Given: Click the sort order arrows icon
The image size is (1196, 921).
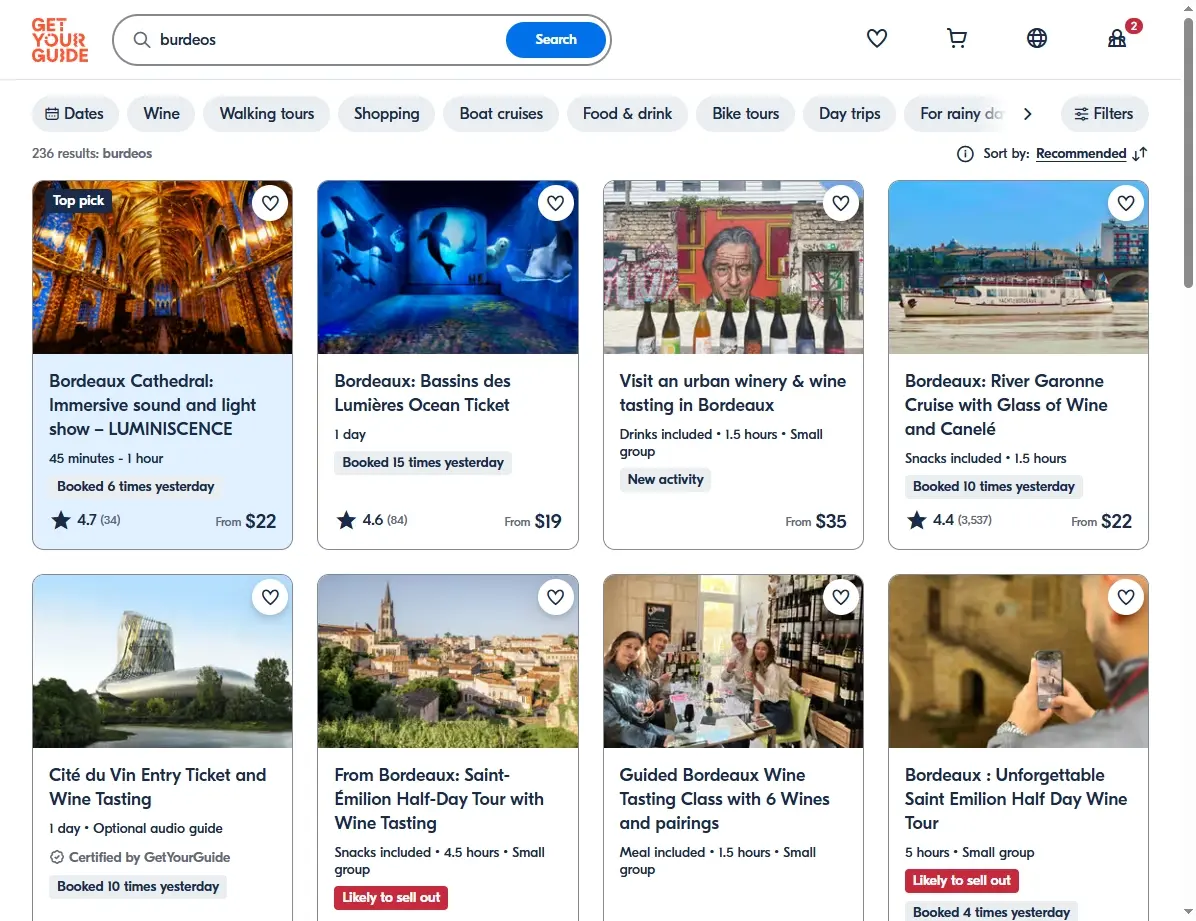Looking at the screenshot, I should 1140,154.
